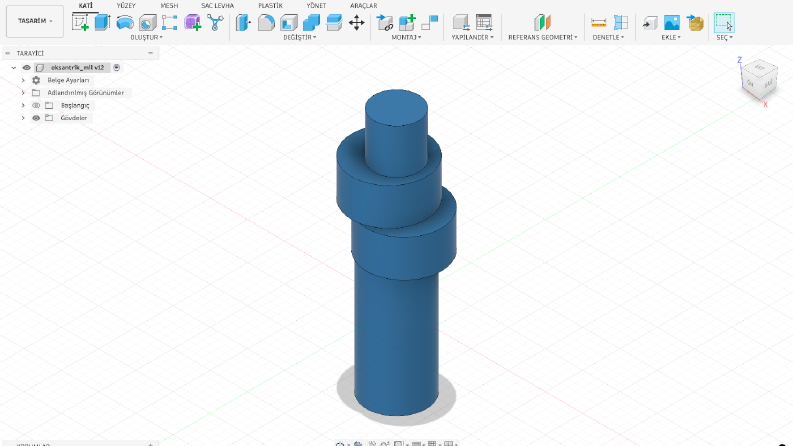Click the Pattern tool icon in Oluştur
This screenshot has height=446, width=793.
[x=169, y=22]
